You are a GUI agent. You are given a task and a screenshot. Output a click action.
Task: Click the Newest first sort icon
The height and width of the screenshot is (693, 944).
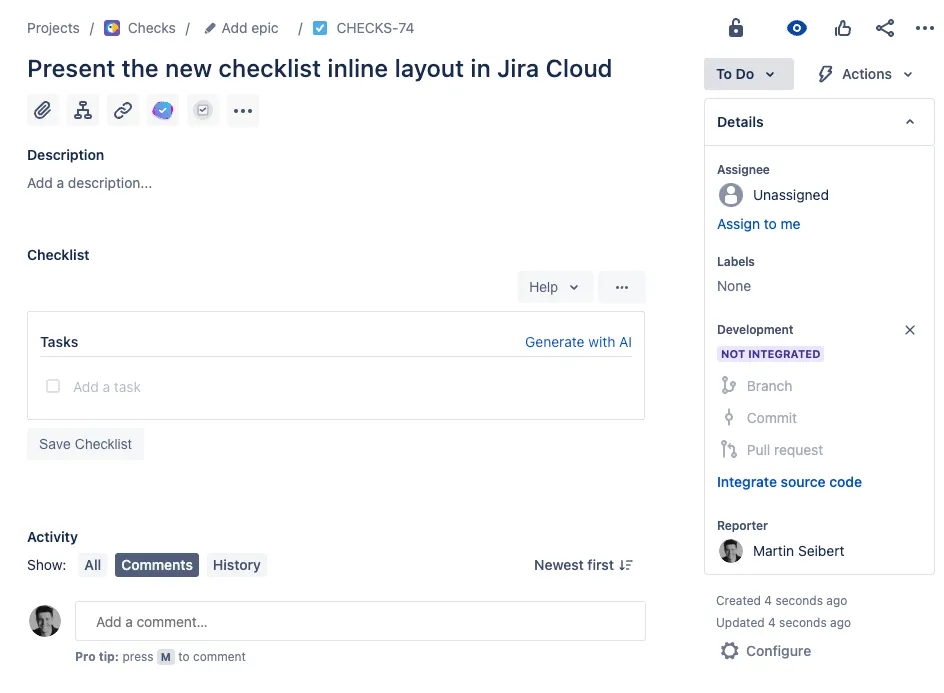[x=626, y=565]
